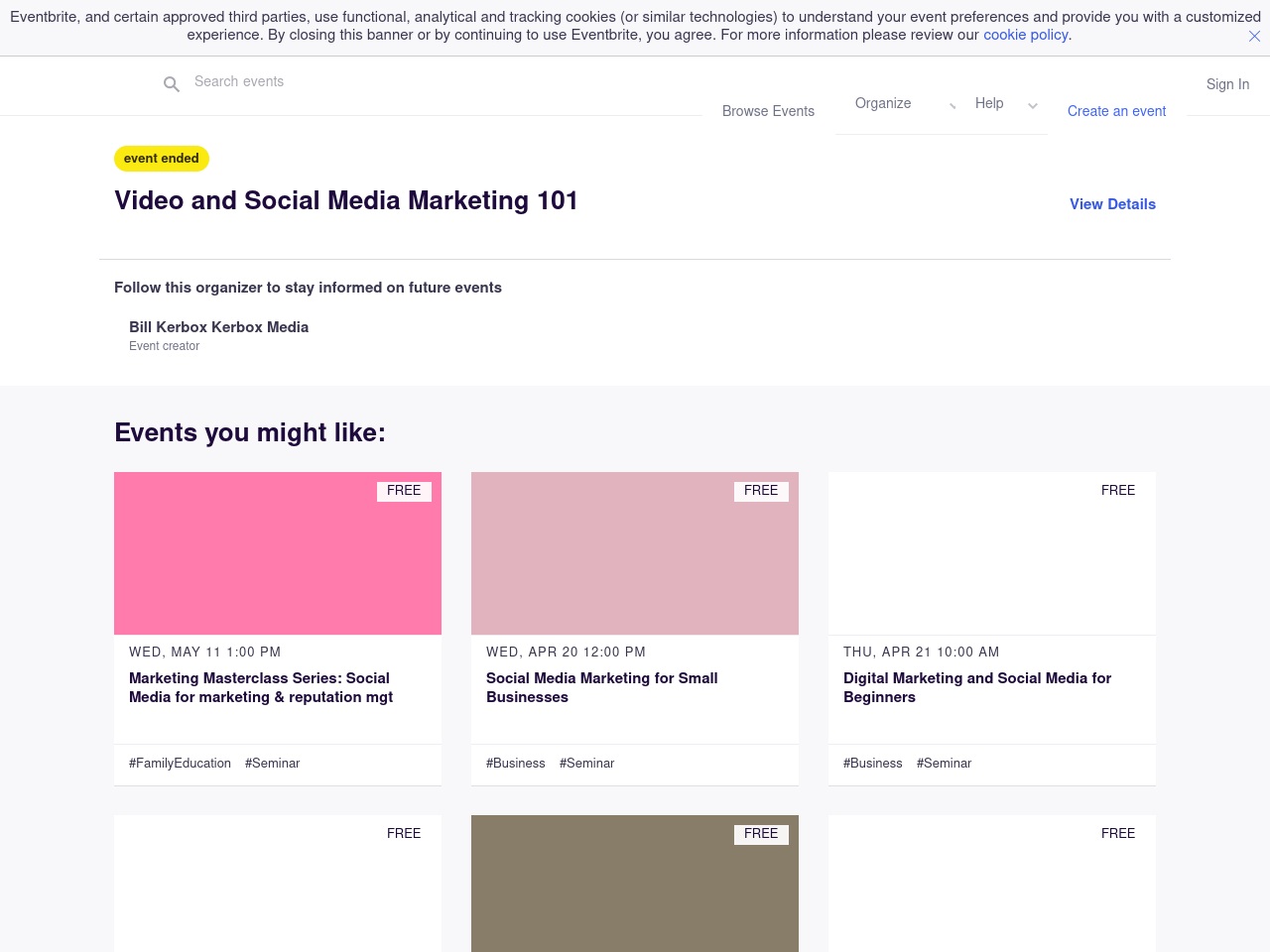Click #Seminar tag on the Digital Marketing card

pyautogui.click(x=944, y=764)
